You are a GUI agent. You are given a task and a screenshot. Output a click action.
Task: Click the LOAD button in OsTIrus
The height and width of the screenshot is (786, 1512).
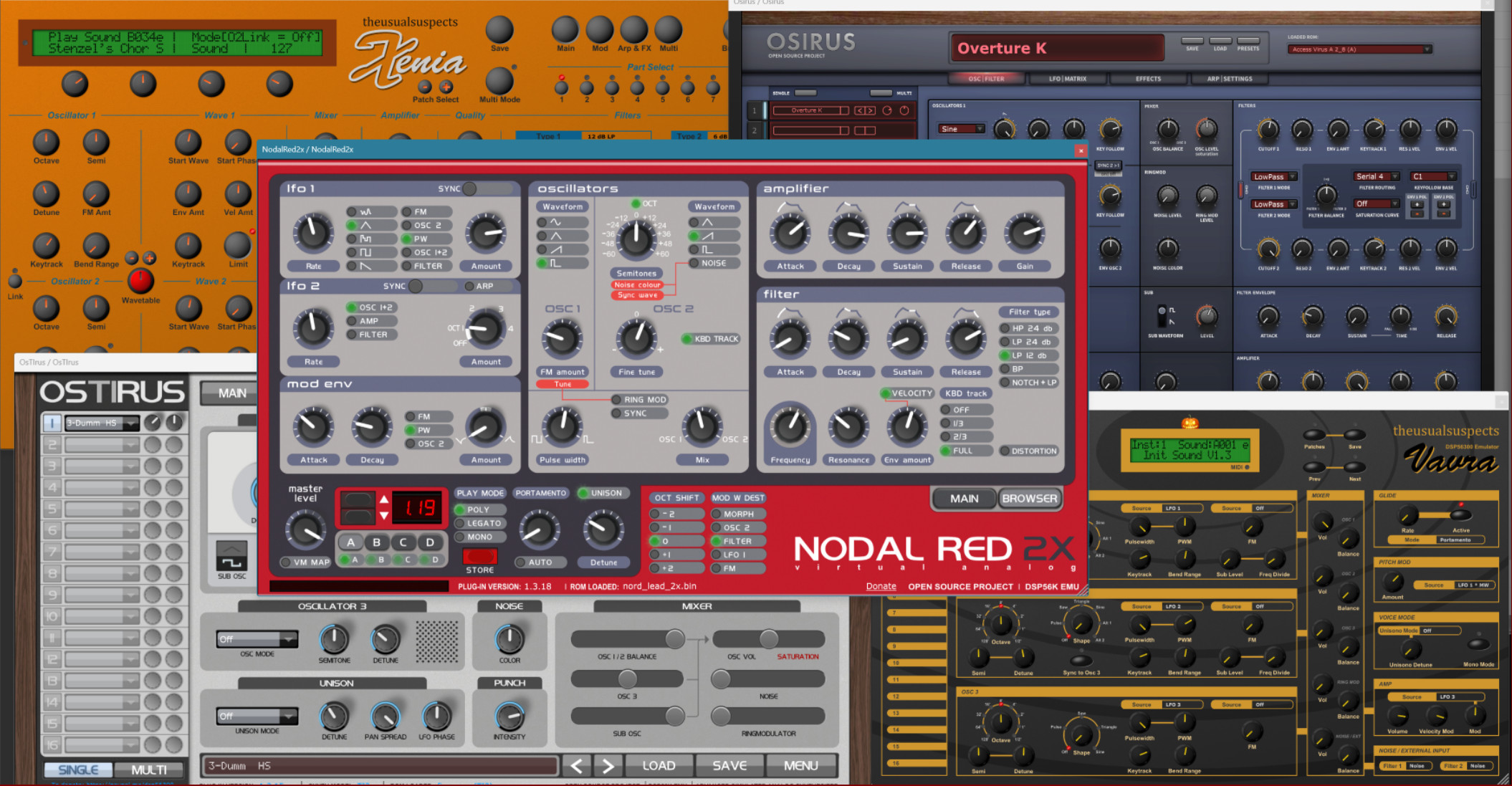[x=659, y=766]
